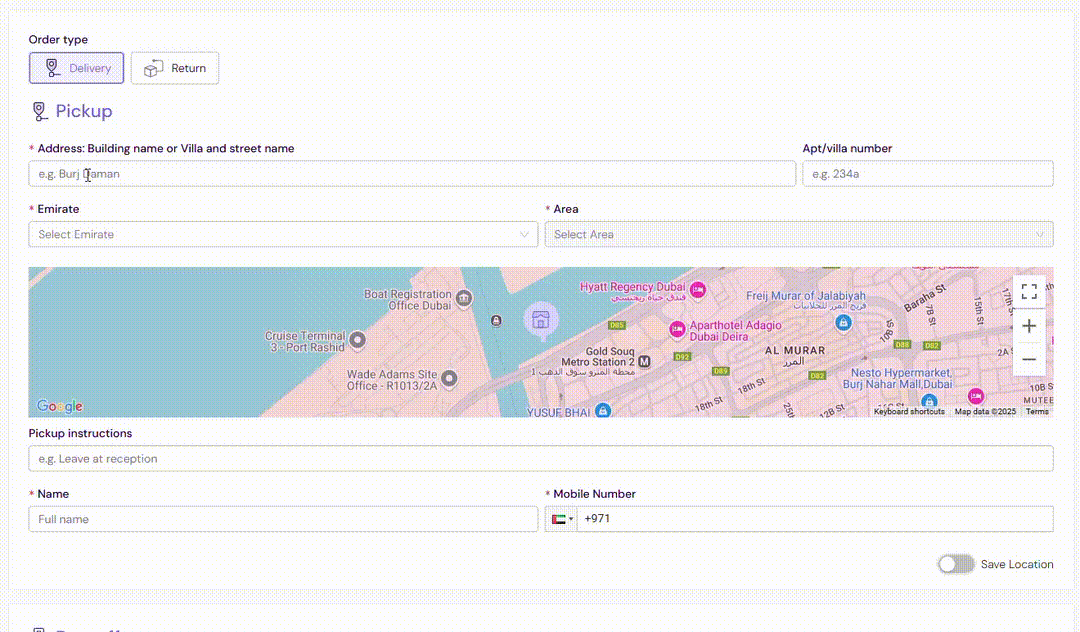This screenshot has width=1080, height=632.
Task: Click the Full name input field
Action: (x=283, y=519)
